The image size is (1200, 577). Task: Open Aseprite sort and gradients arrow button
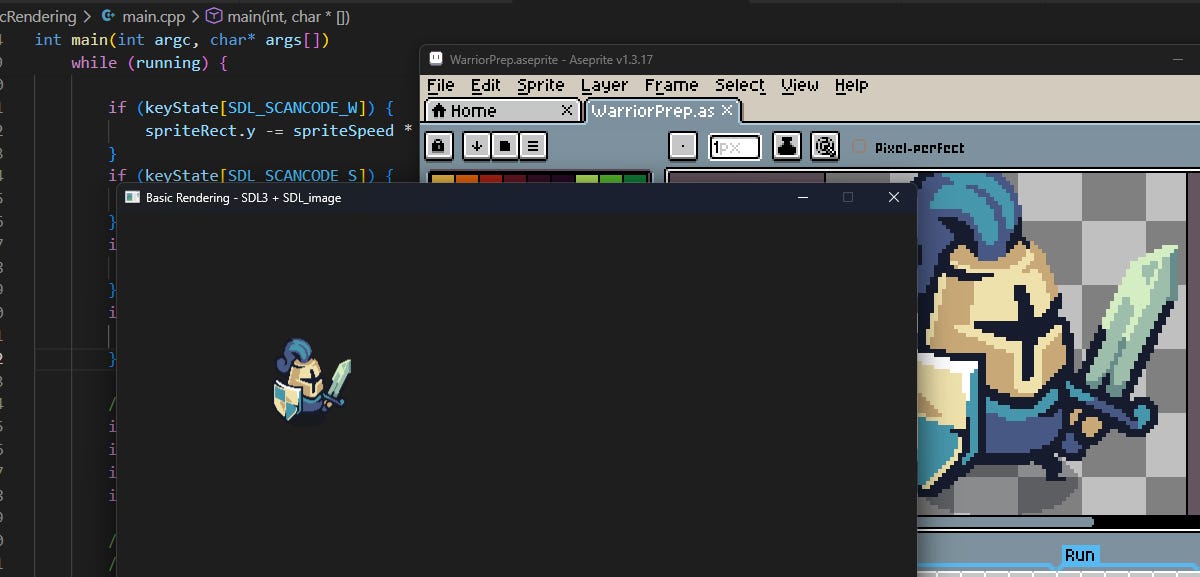[477, 146]
